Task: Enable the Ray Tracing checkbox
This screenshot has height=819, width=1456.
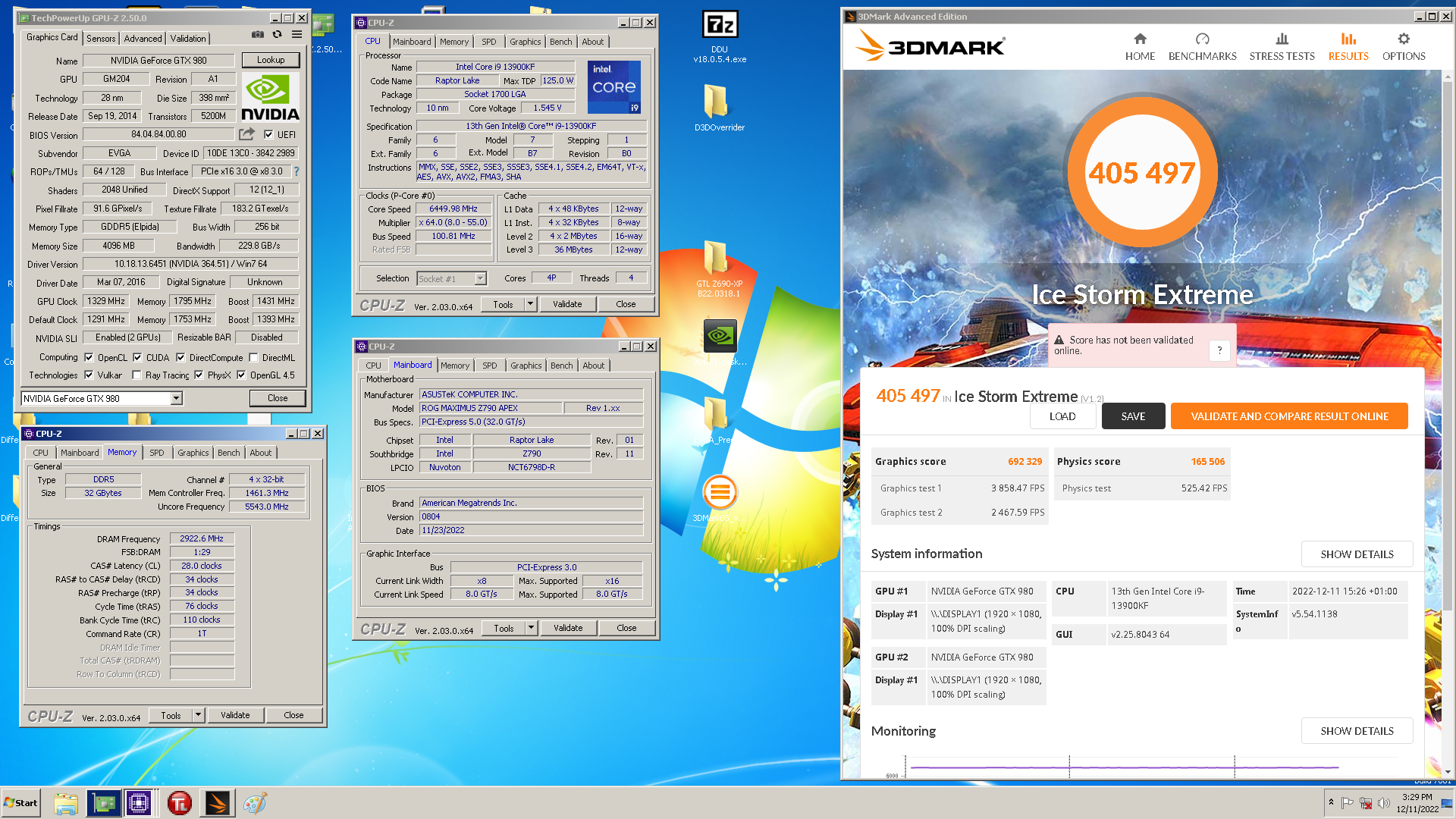Action: 136,375
